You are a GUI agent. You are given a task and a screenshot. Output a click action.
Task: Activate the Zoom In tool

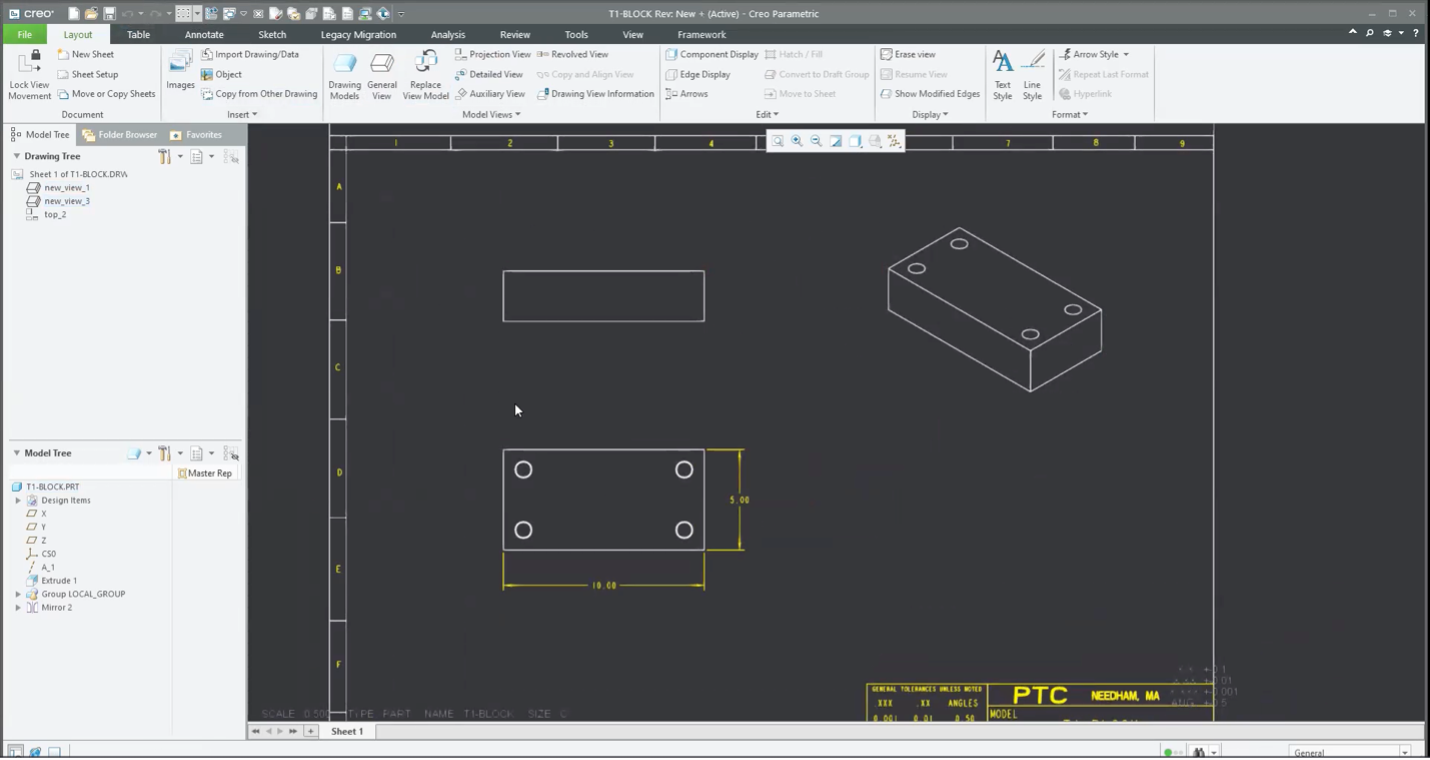(x=796, y=141)
